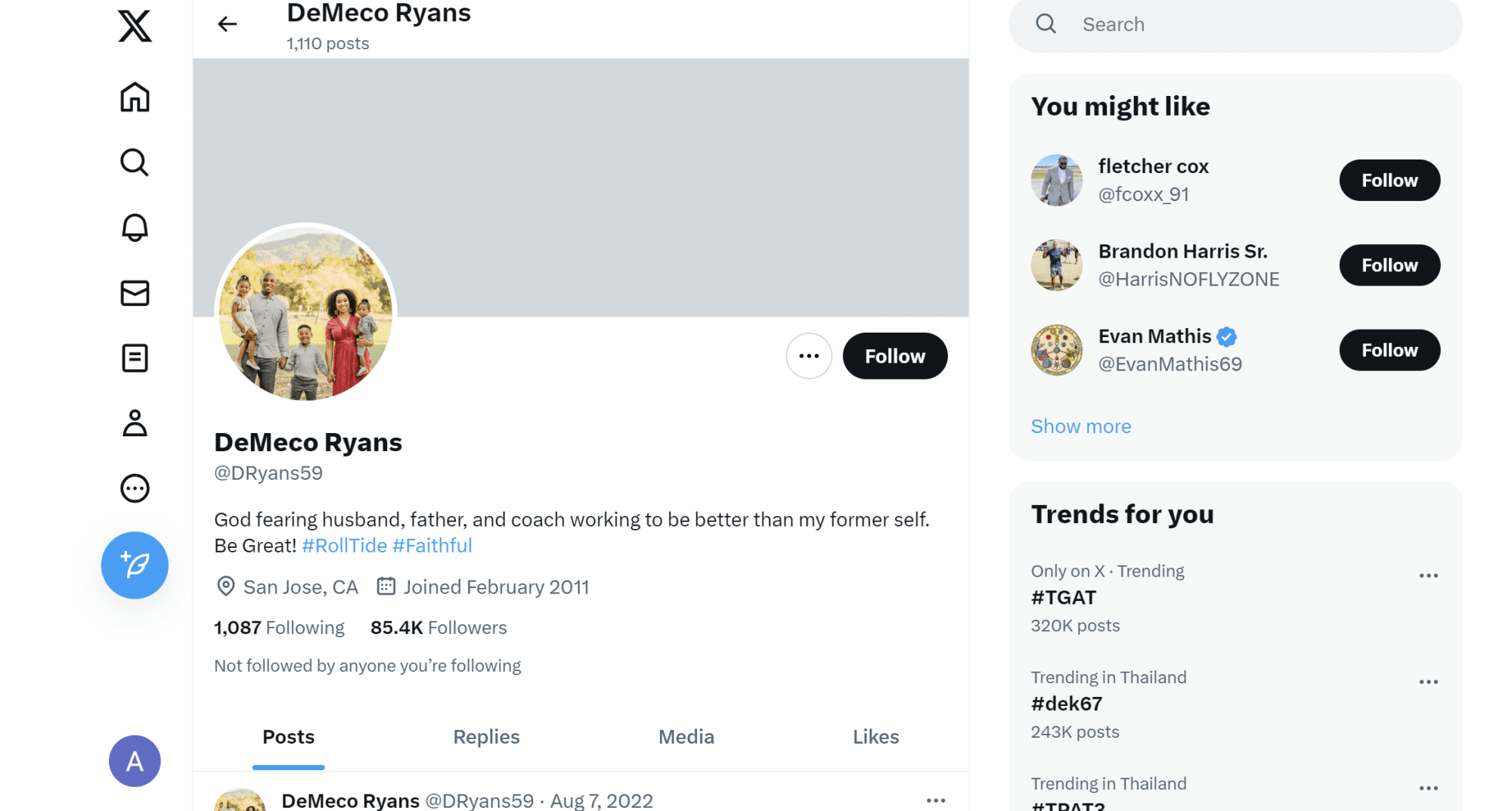Compose a new post with feather button
The image size is (1512, 811).
pyautogui.click(x=135, y=565)
